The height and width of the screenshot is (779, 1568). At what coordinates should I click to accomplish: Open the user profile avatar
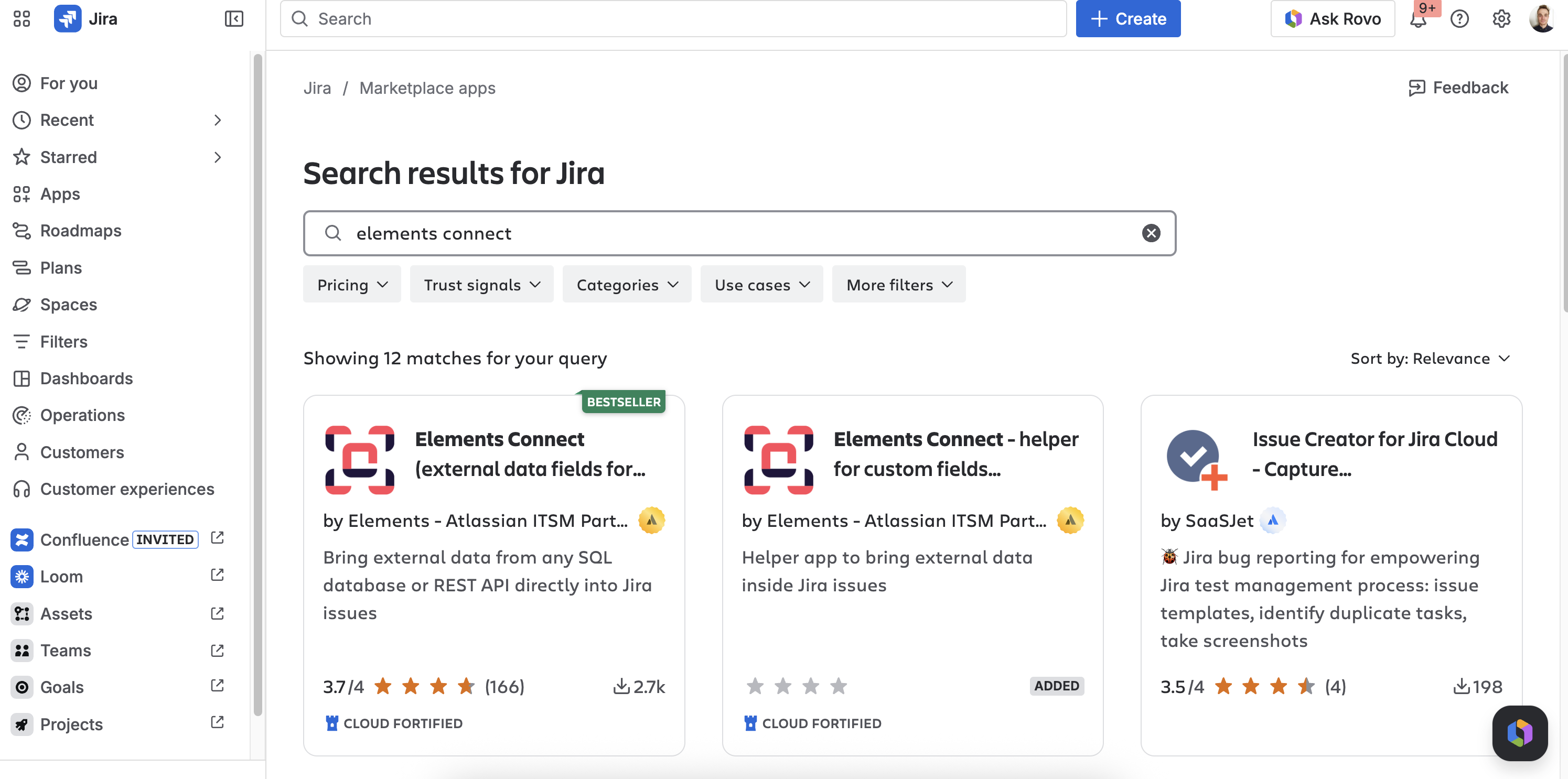(1542, 19)
